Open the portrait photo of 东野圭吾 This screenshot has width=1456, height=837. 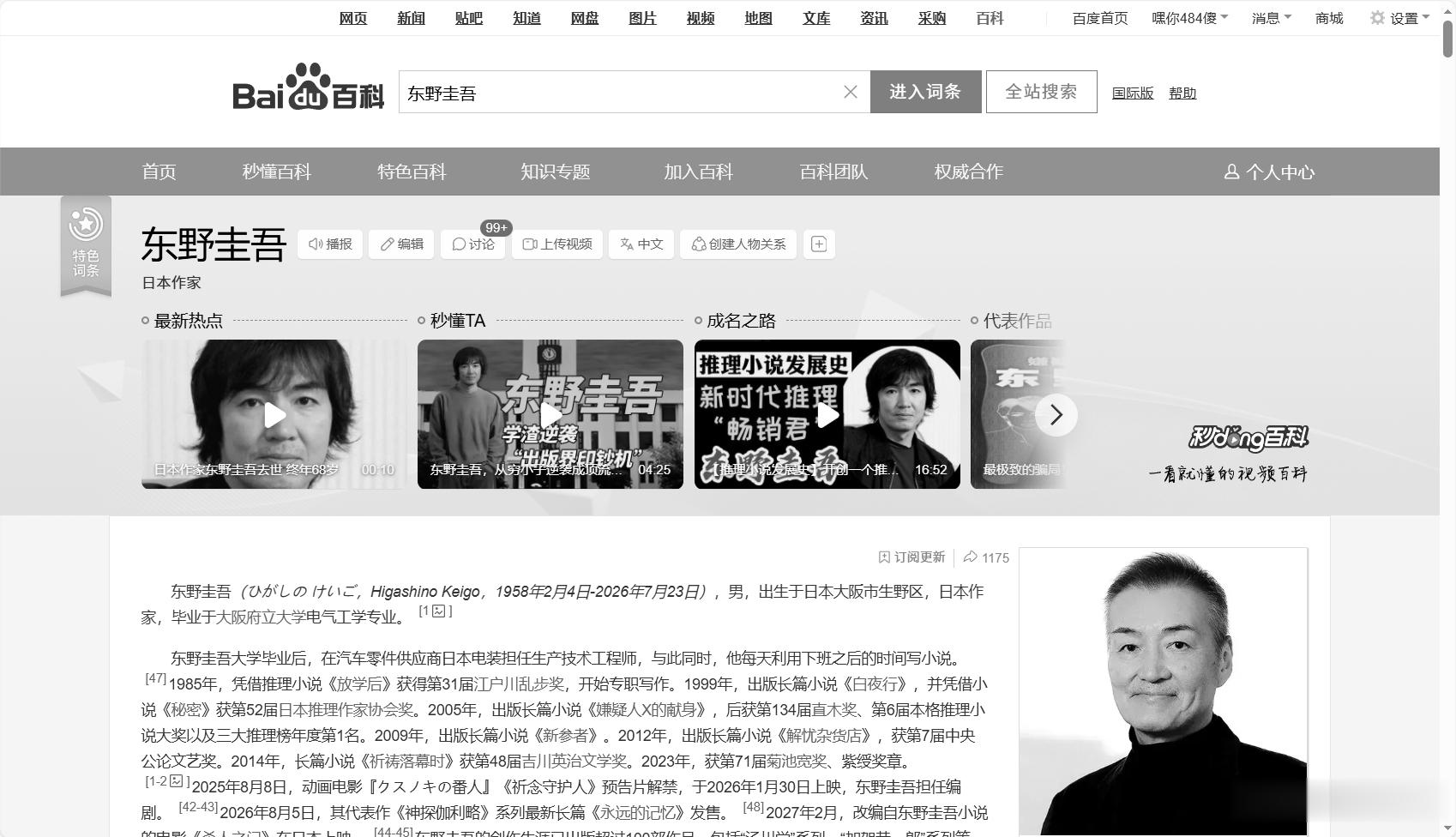coord(1164,692)
